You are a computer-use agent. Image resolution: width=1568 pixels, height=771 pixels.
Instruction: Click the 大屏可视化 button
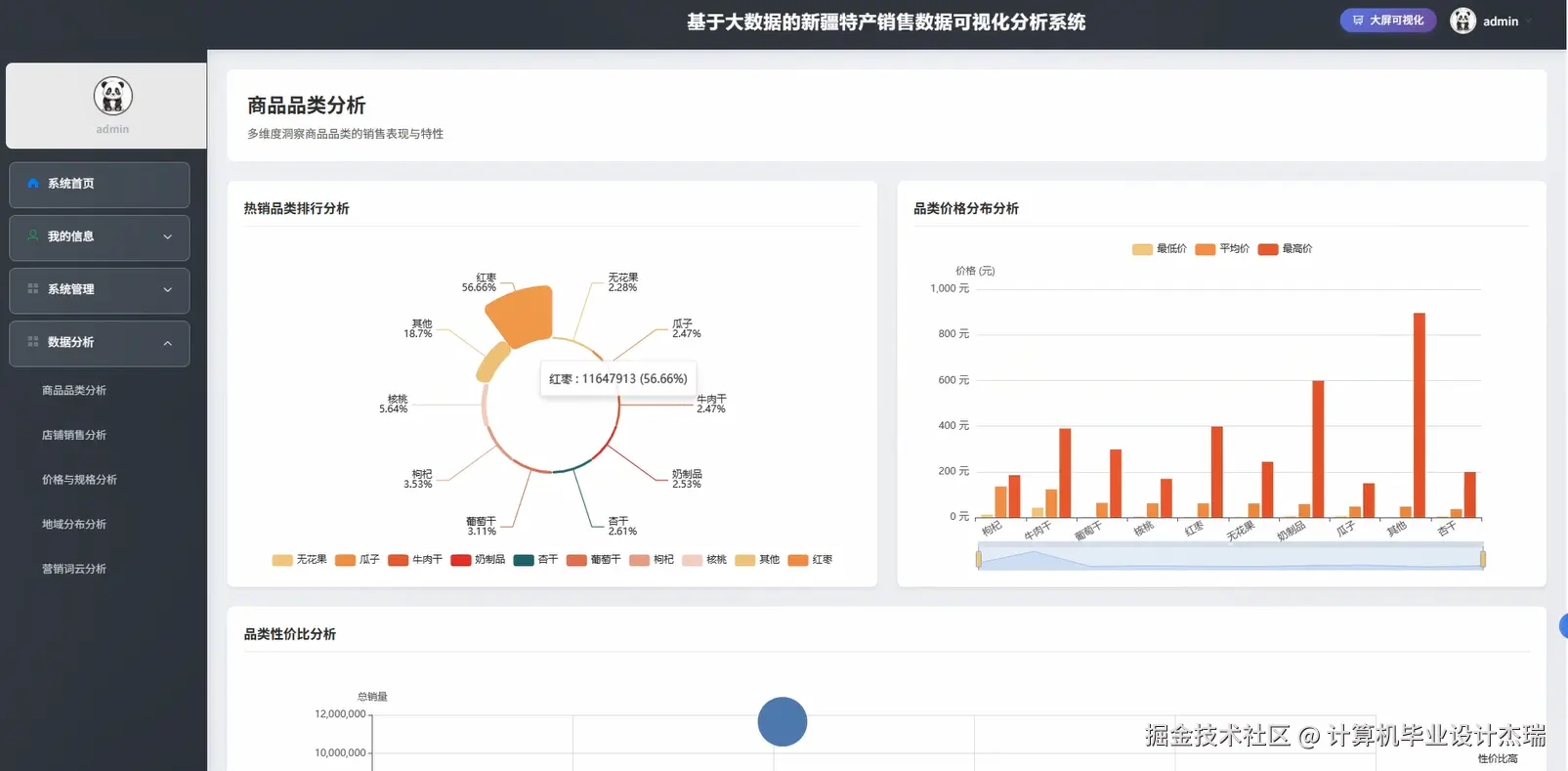1387,21
